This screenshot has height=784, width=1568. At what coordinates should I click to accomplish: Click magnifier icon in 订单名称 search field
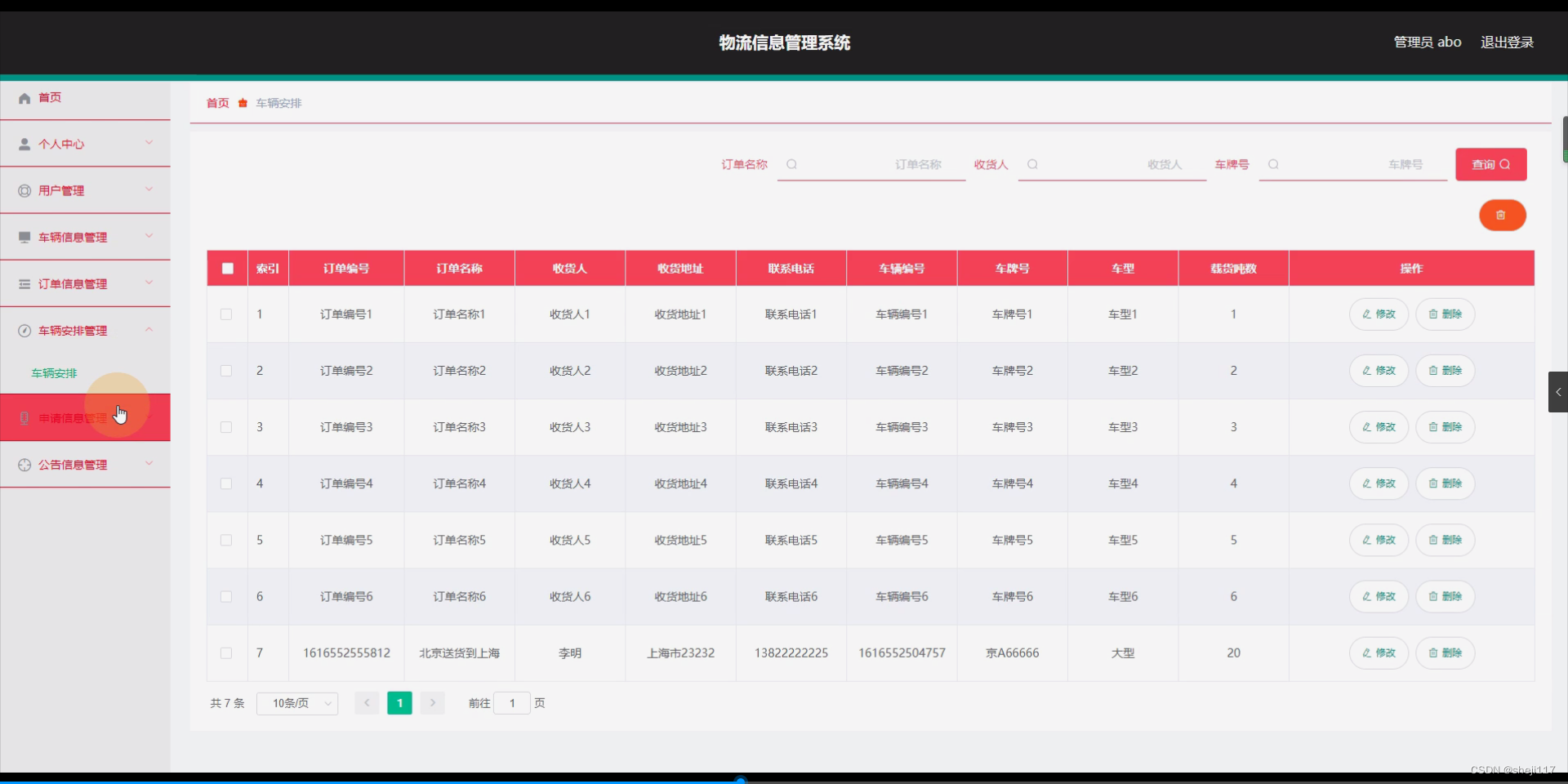pyautogui.click(x=792, y=164)
